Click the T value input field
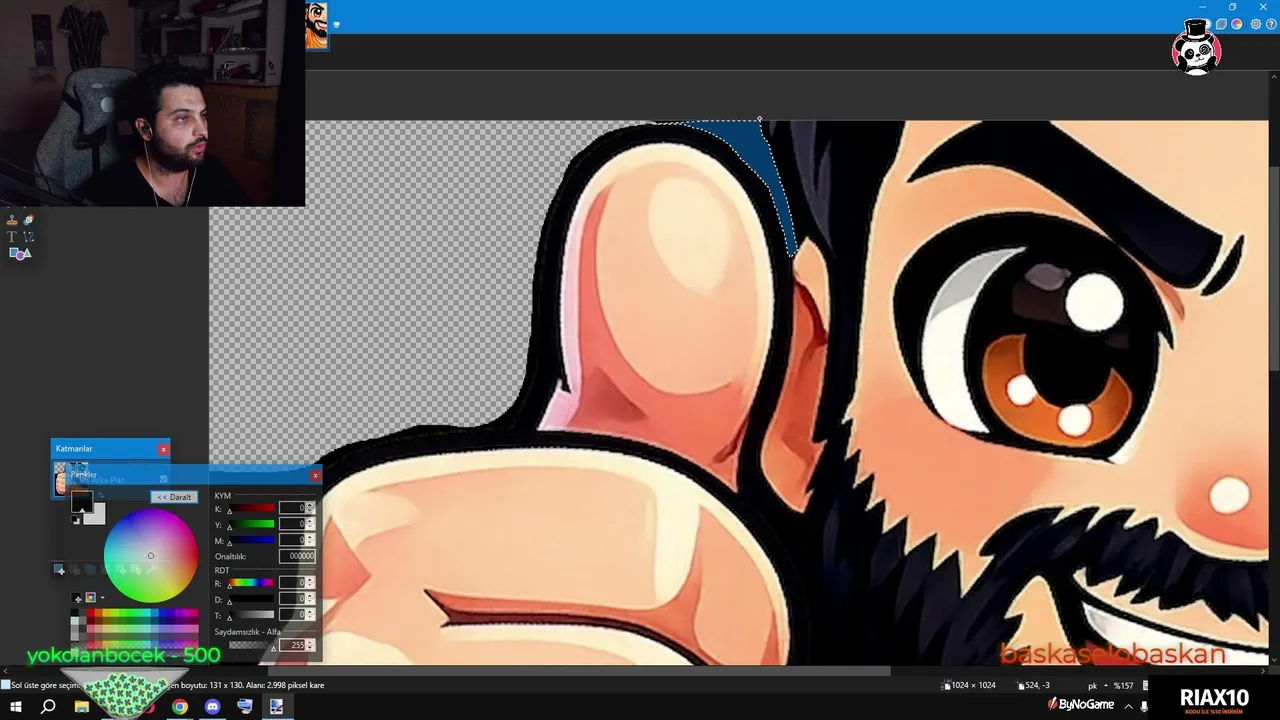Viewport: 1280px width, 720px height. tap(292, 614)
